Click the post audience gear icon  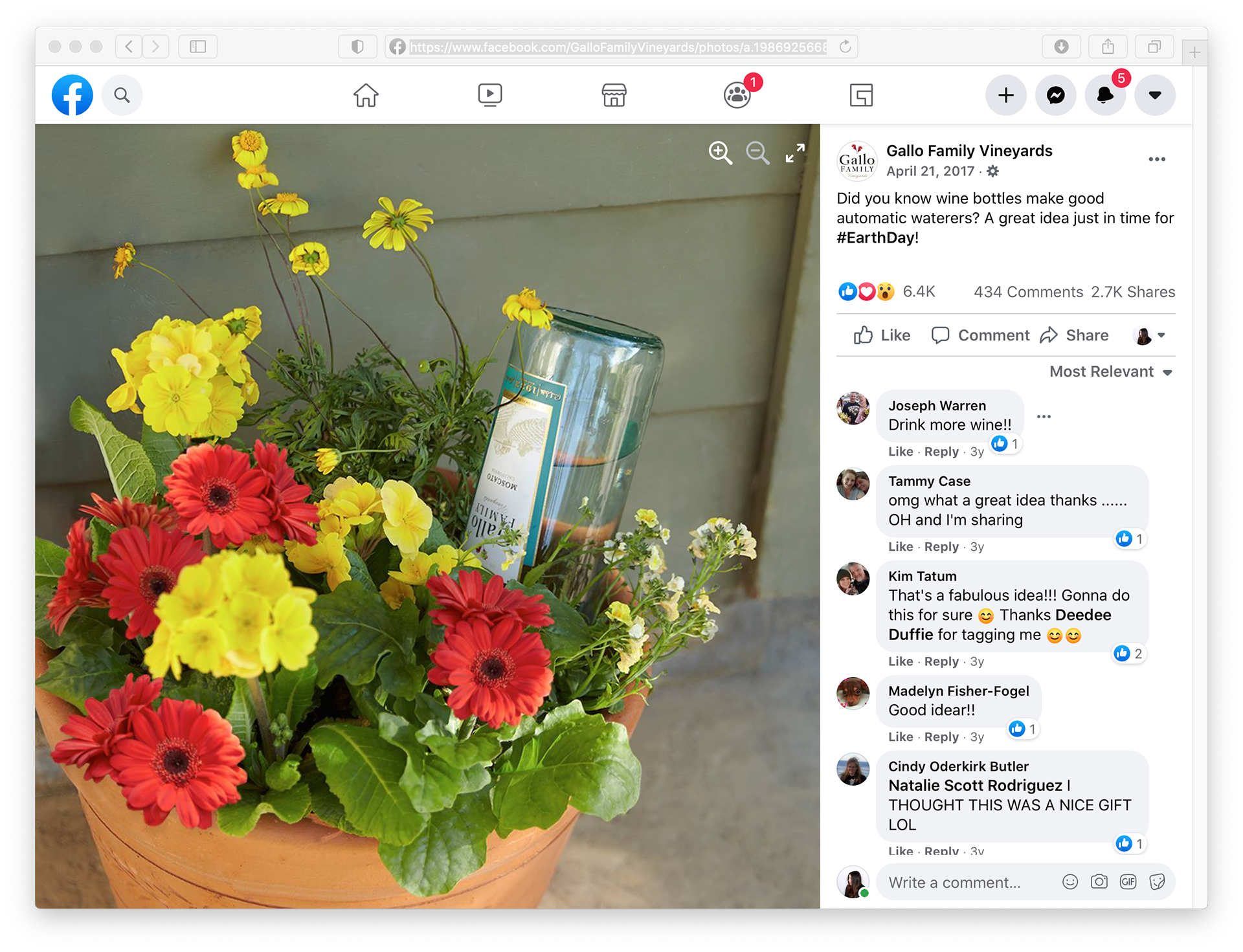coord(992,172)
